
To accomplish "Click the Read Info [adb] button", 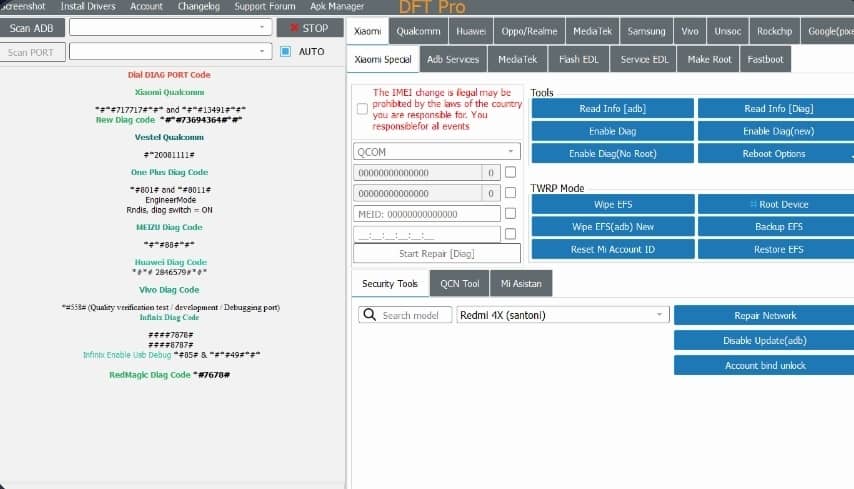I will click(612, 108).
